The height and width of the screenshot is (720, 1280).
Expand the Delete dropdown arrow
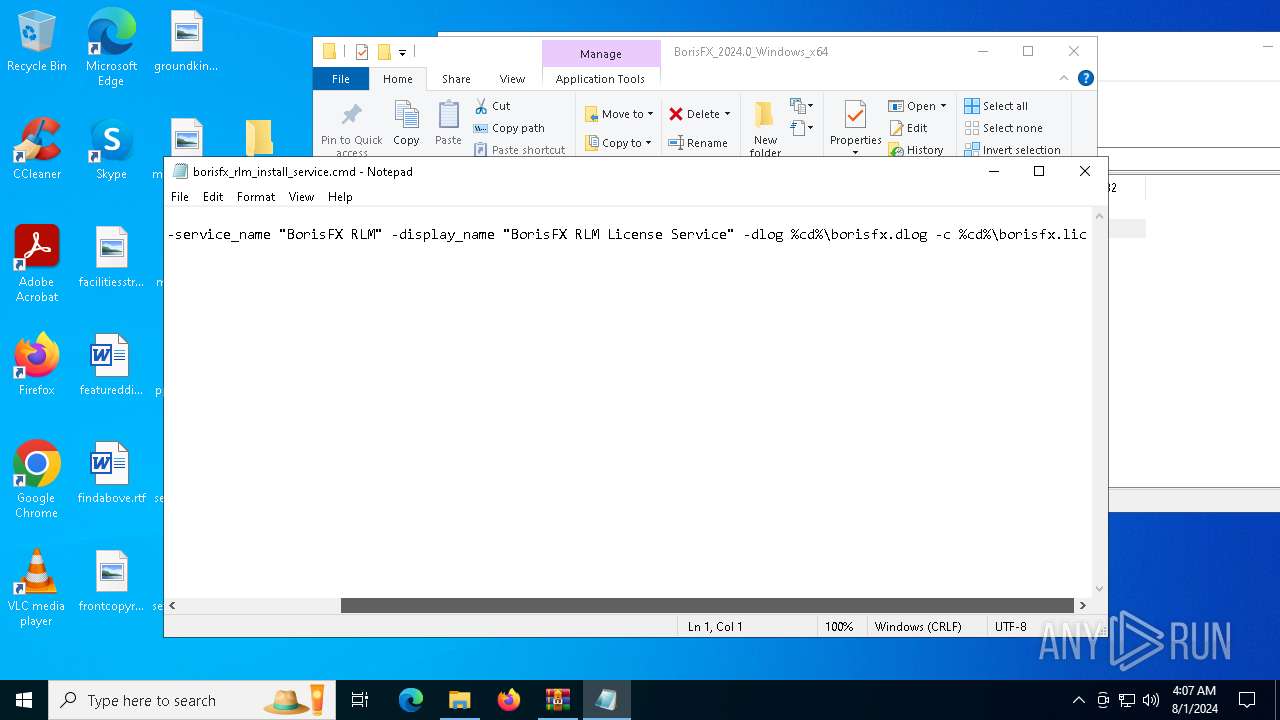(x=727, y=114)
